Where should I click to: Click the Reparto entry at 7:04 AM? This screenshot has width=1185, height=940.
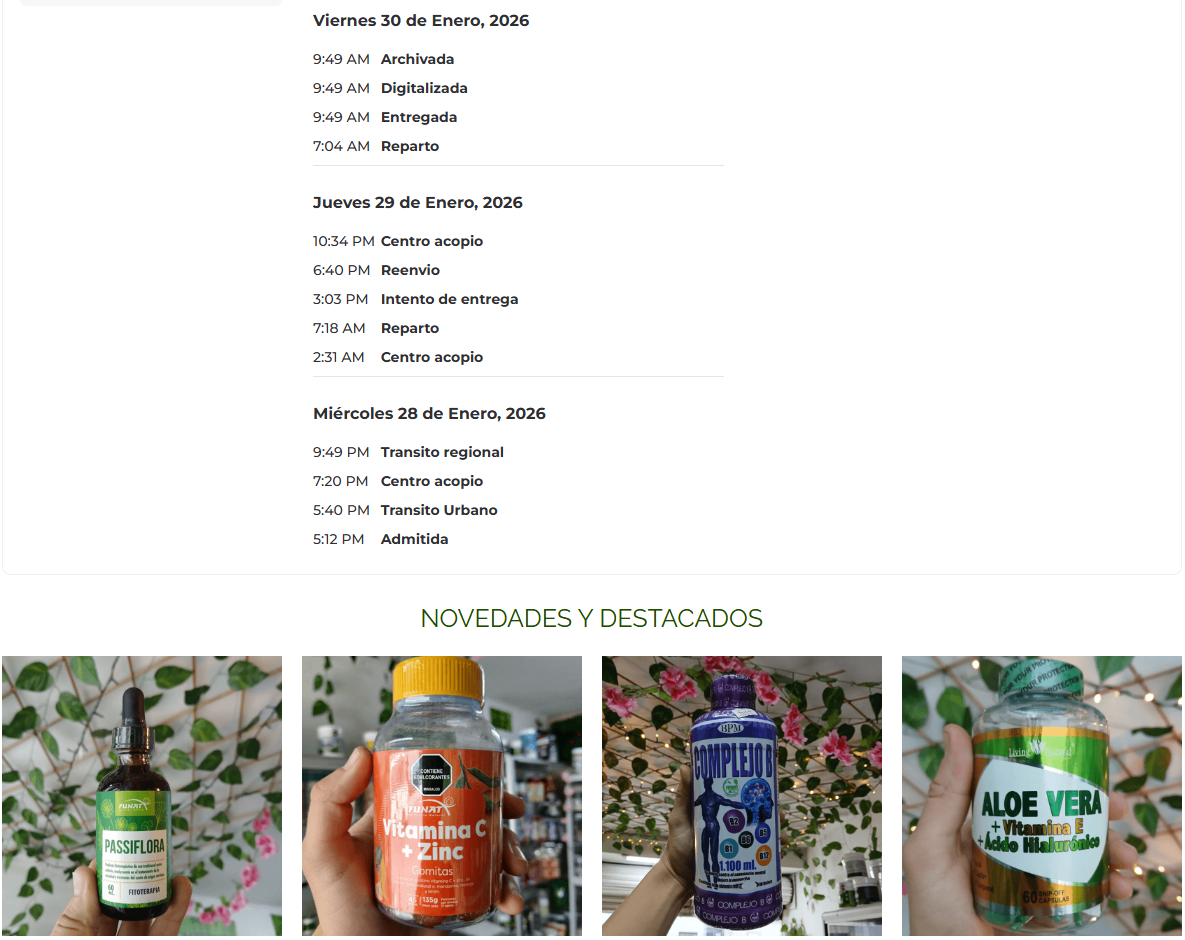click(x=410, y=147)
